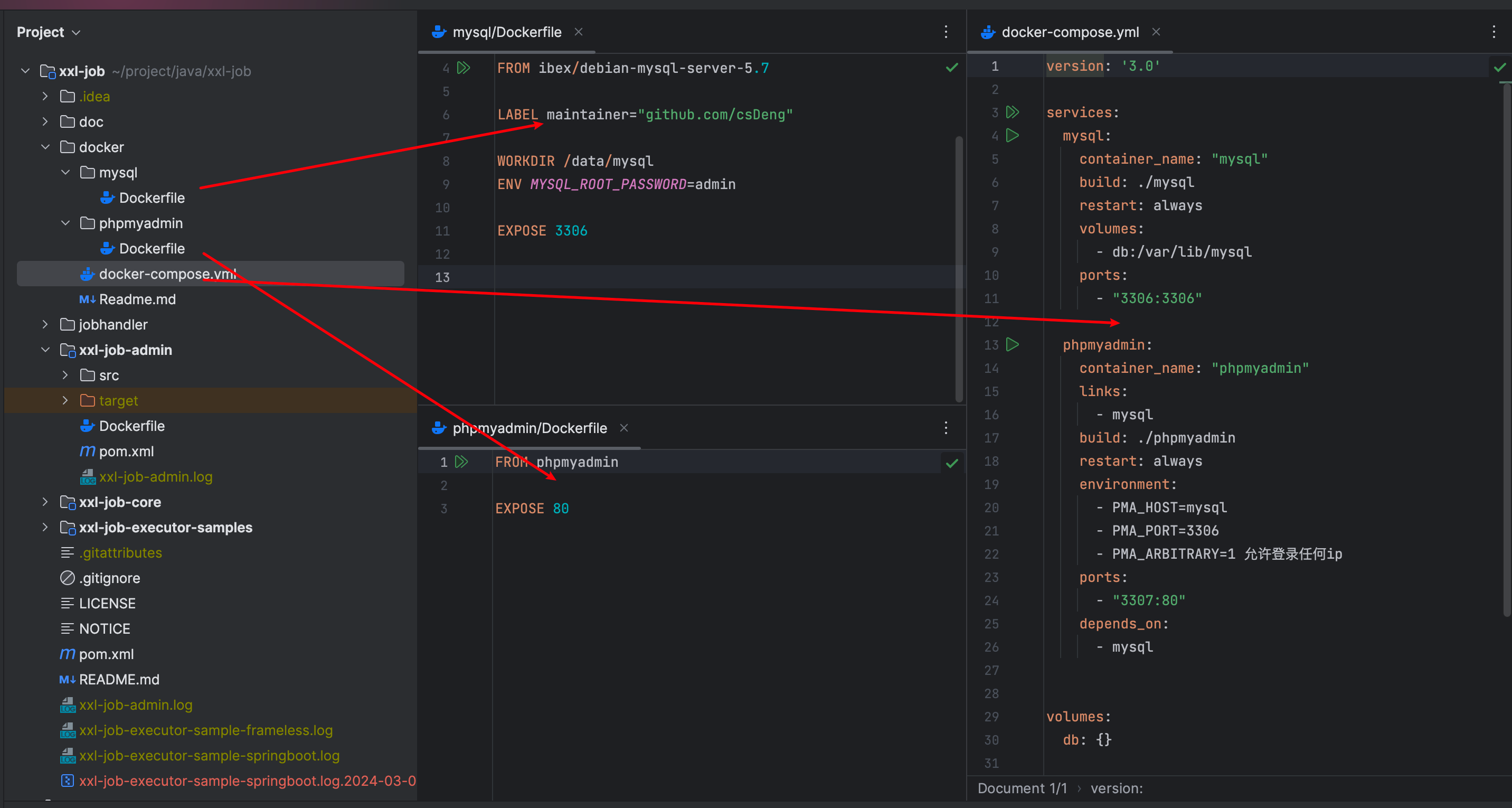1512x808 pixels.
Task: Expand the target folder
Action: [x=65, y=400]
